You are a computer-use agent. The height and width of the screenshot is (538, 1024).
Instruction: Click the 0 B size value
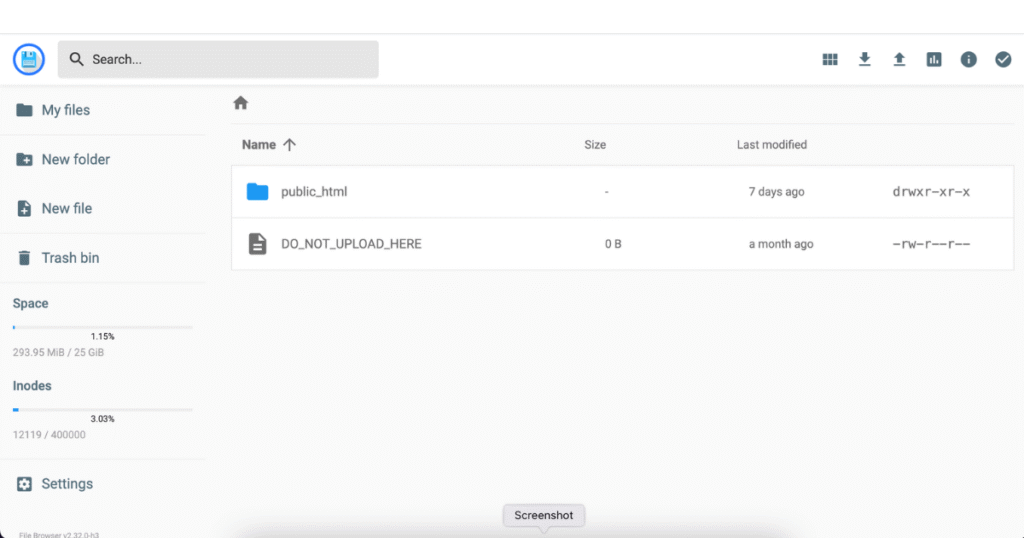(x=613, y=244)
